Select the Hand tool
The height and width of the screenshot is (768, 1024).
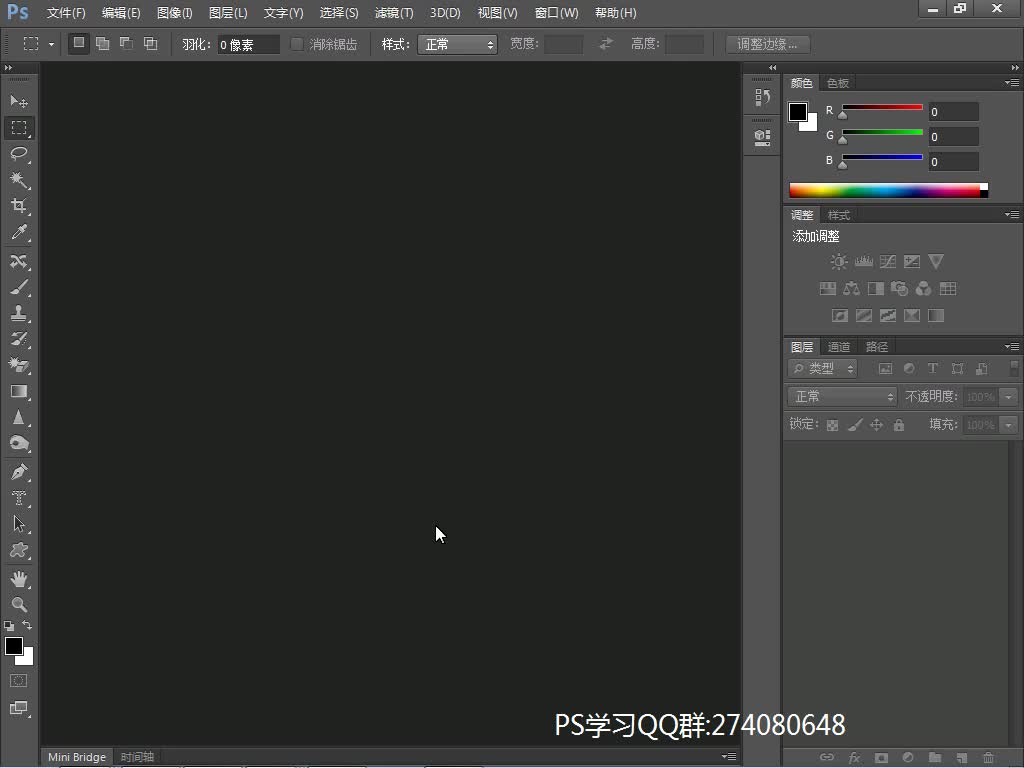(x=19, y=579)
